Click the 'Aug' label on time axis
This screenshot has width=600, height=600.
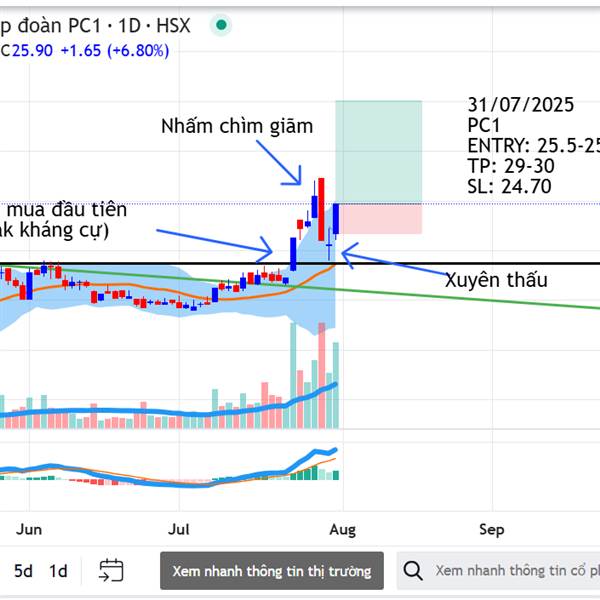point(342,530)
